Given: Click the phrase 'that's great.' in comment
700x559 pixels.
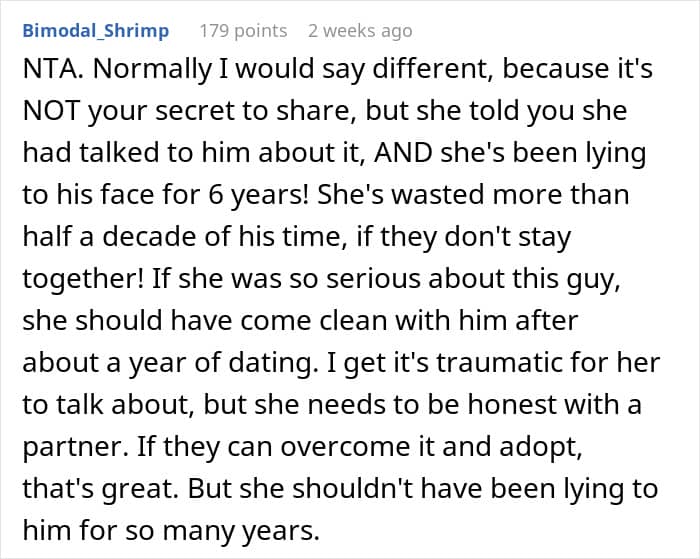Looking at the screenshot, I should pyautogui.click(x=101, y=489).
